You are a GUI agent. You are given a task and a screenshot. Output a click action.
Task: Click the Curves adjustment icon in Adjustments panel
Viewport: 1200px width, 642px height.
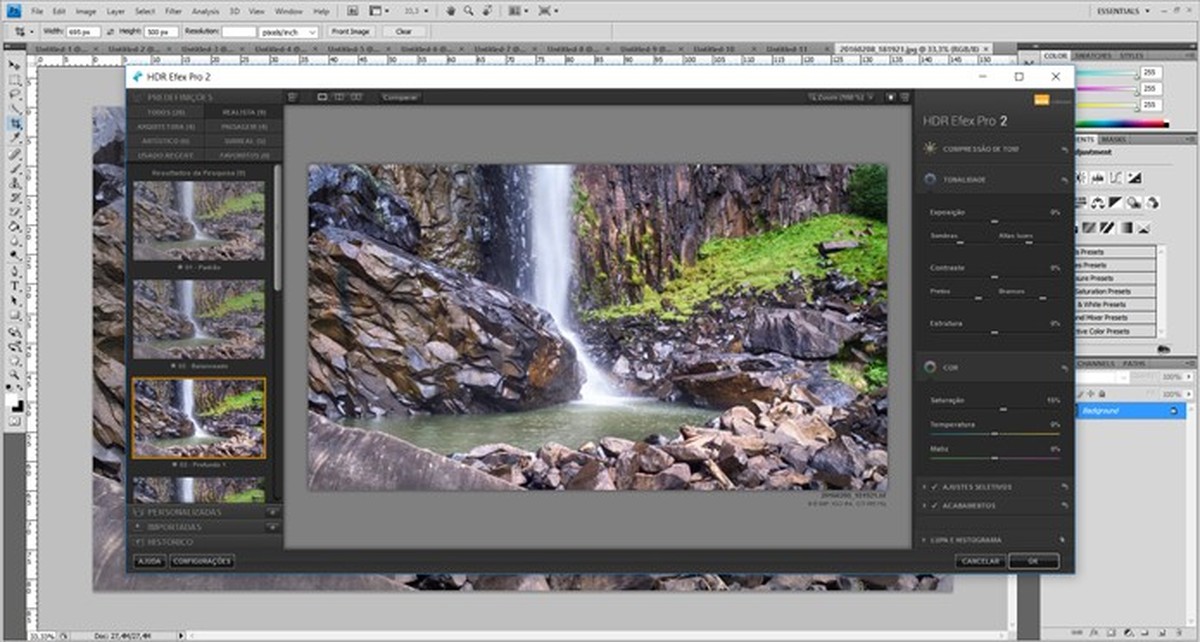pos(1115,177)
